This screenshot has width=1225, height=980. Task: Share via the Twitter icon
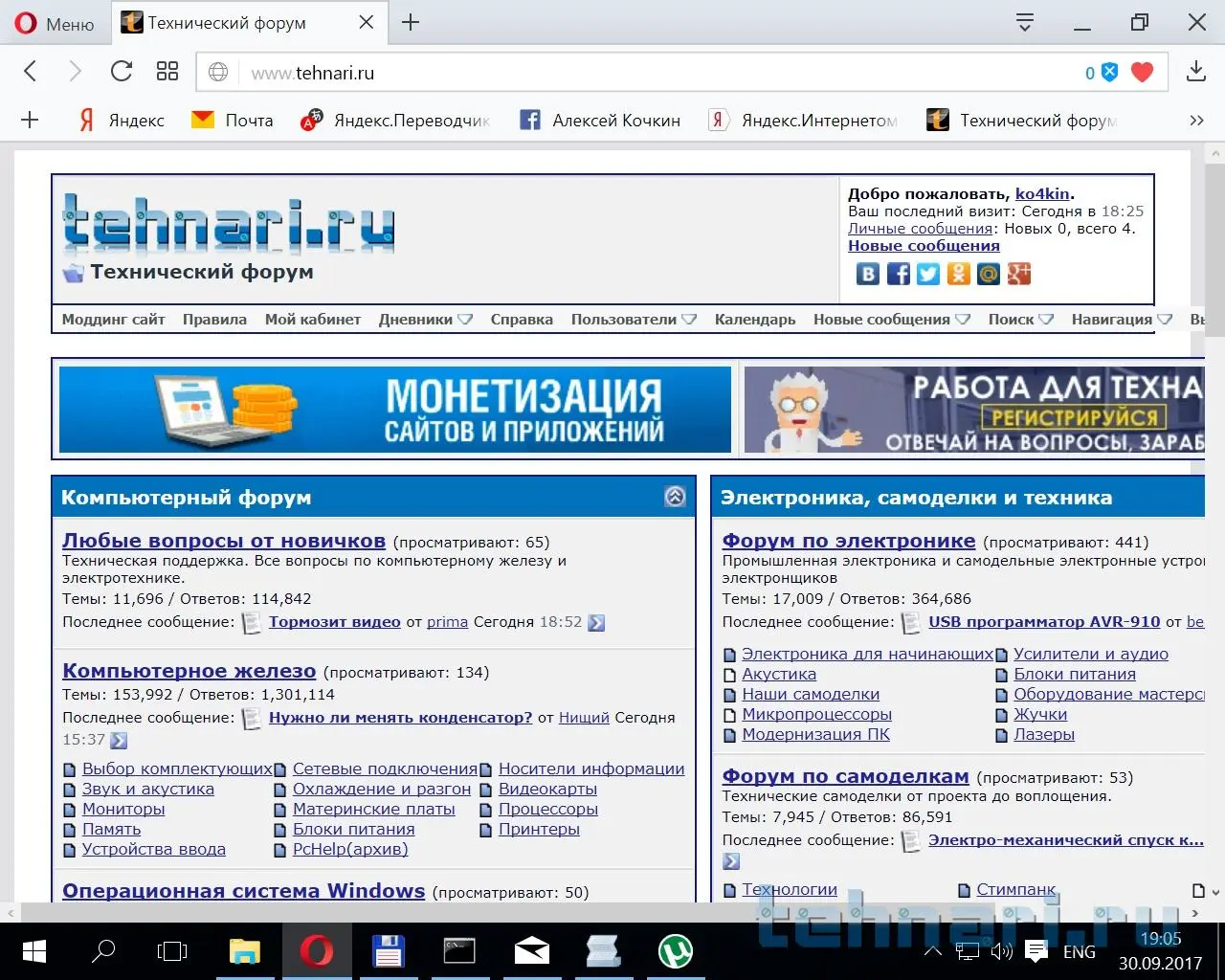tap(928, 274)
